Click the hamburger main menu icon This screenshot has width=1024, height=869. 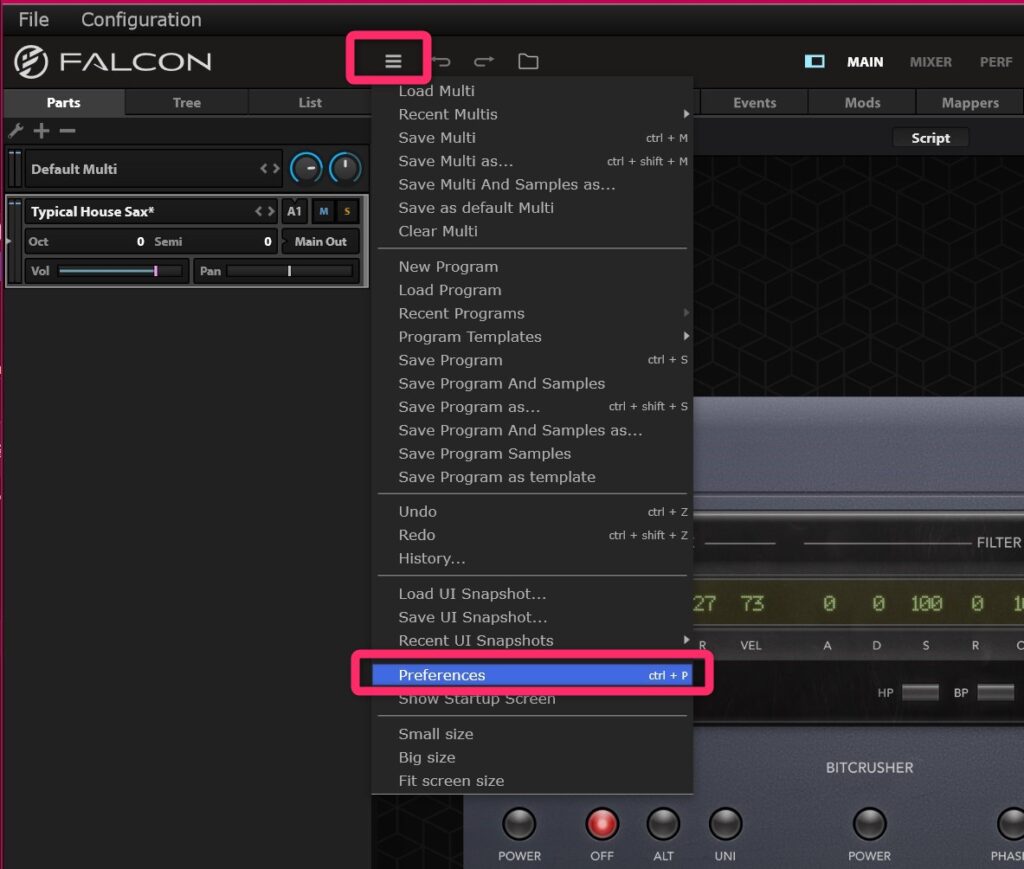coord(393,62)
